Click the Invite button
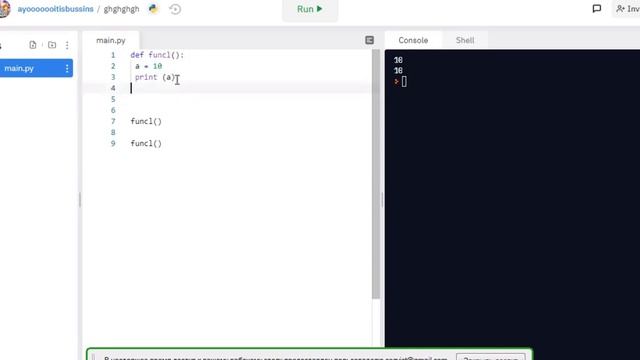Viewport: 640px width, 360px height. (627, 9)
